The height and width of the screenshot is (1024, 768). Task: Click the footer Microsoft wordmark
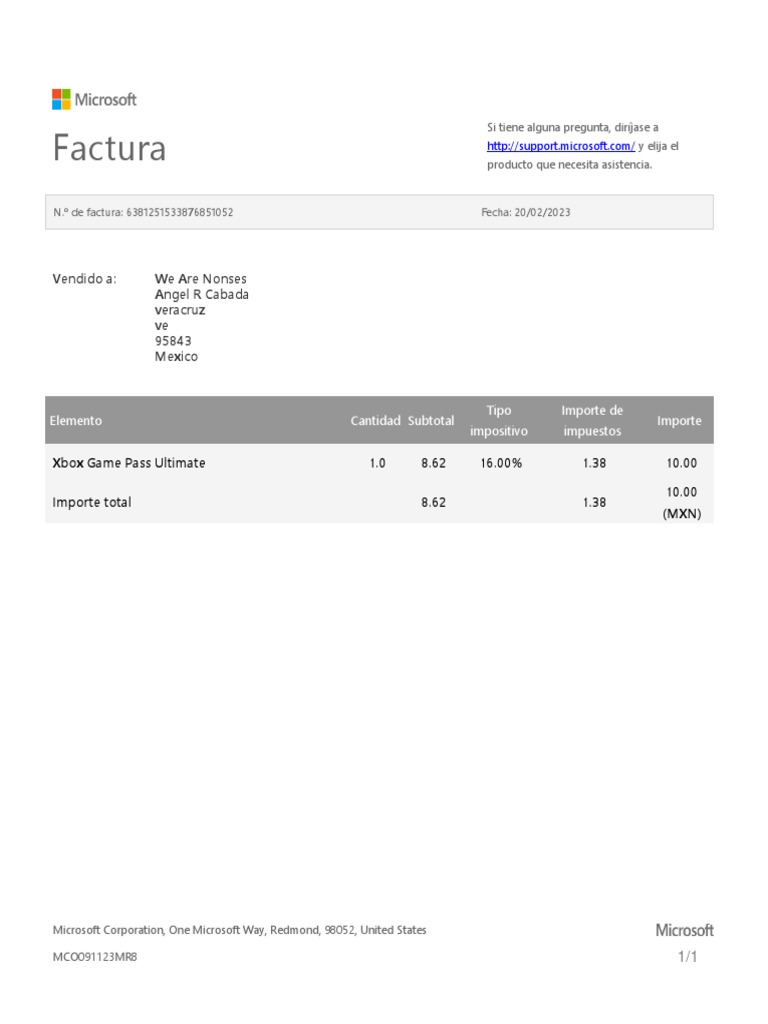coord(684,930)
